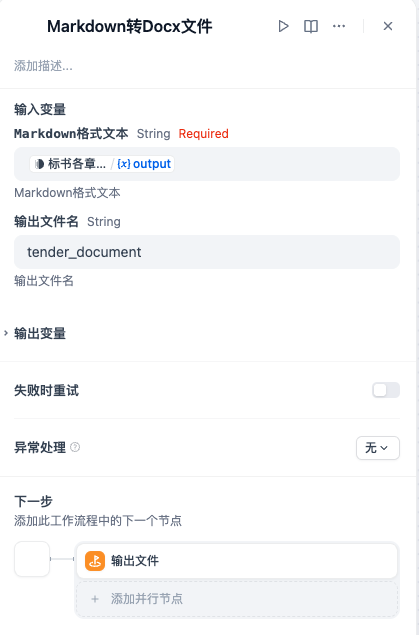Expand the 输出变量 section

[x=40, y=333]
